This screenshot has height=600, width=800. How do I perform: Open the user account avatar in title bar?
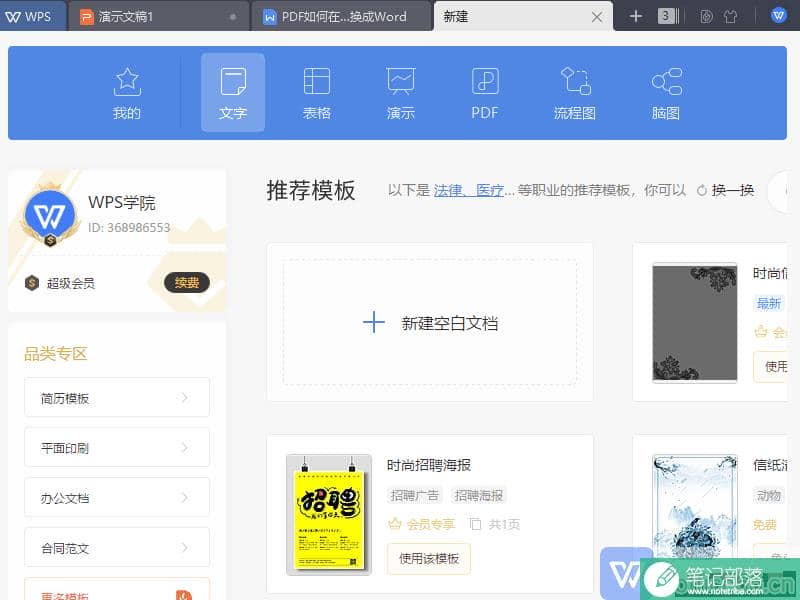tap(778, 16)
